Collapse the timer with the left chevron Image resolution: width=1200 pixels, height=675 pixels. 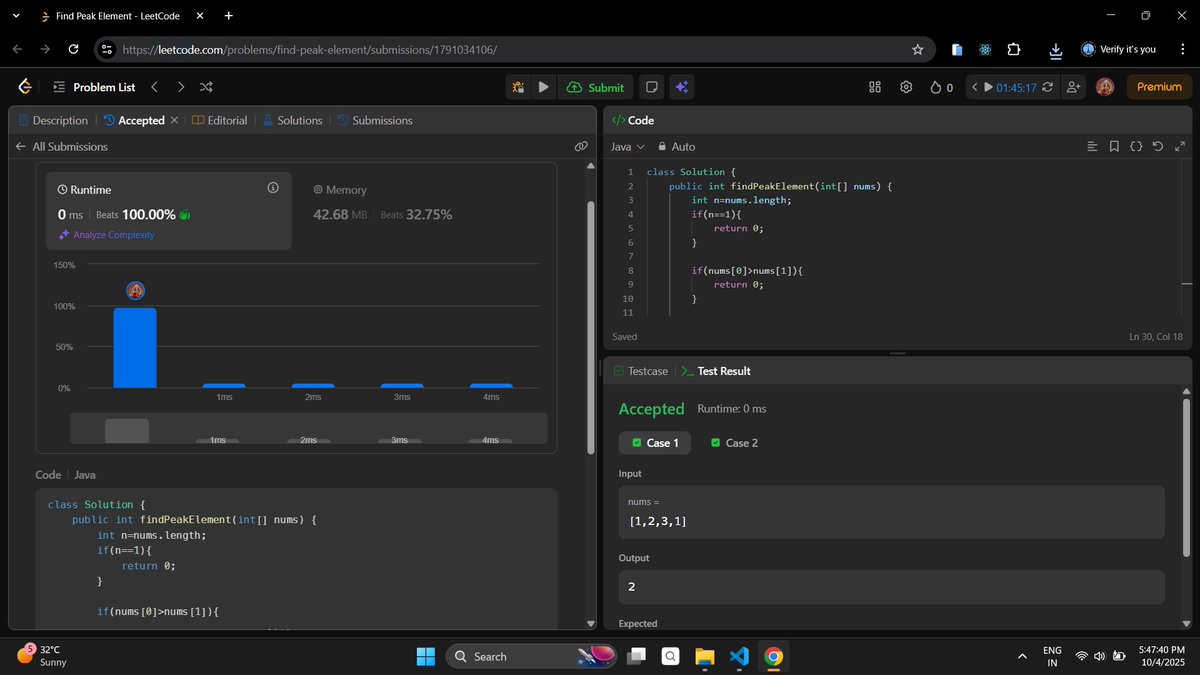pos(974,87)
